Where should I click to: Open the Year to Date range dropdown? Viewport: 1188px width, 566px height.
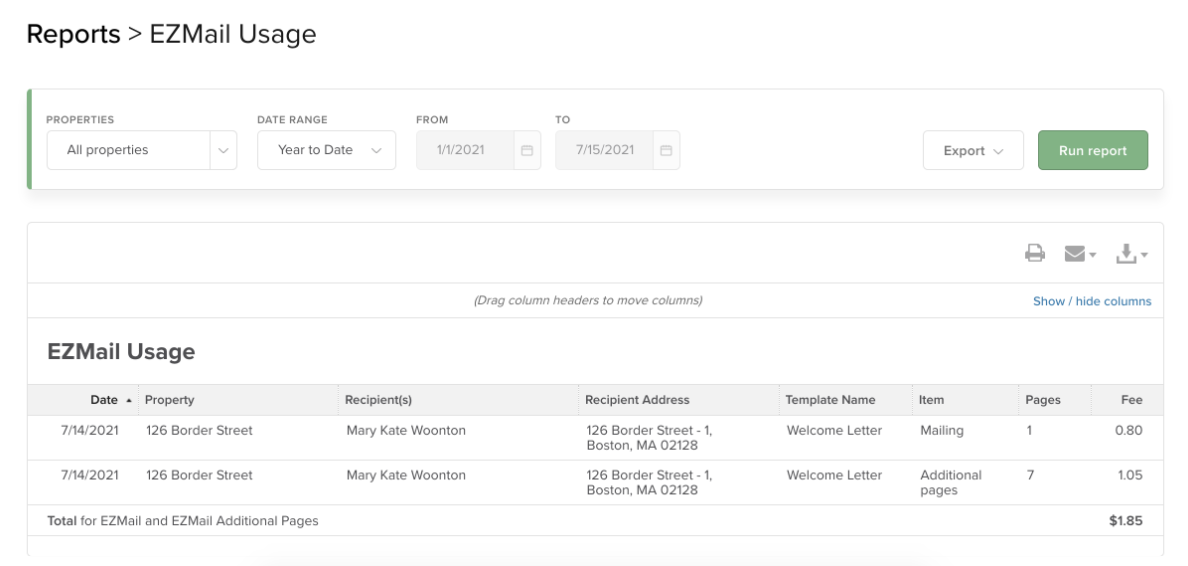coord(326,150)
